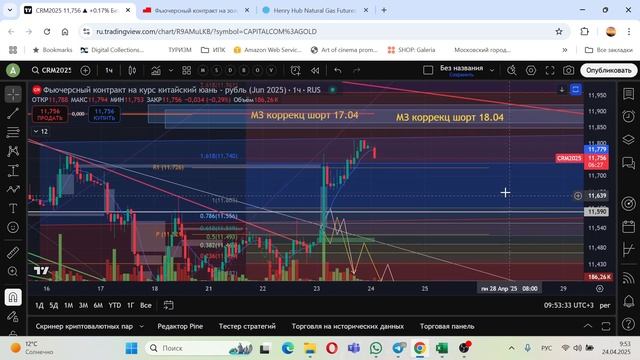Image resolution: width=640 pixels, height=360 pixels.
Task: Select the YTD date range
Action: coord(115,305)
